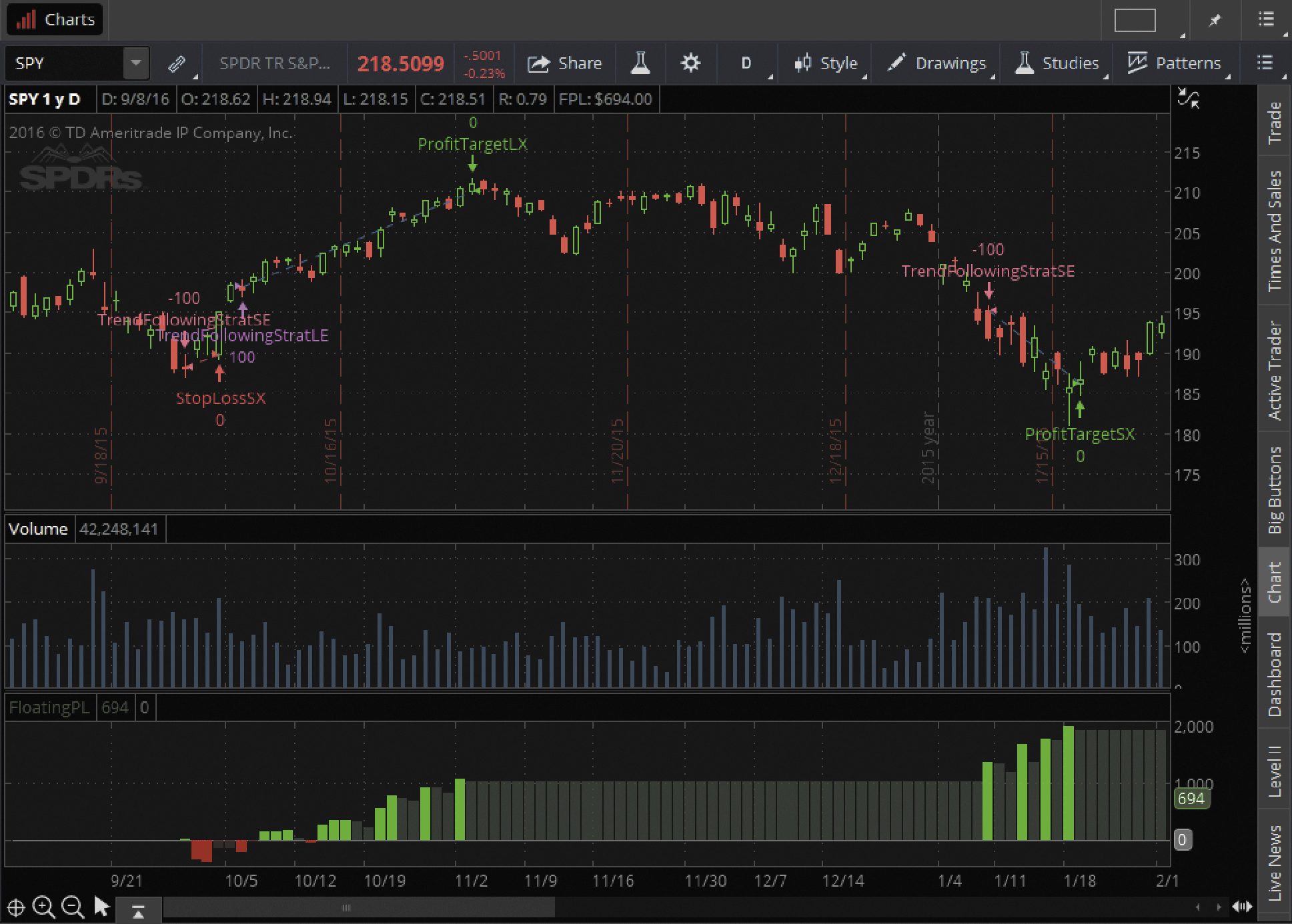Open the toolbar list menu beside Patterns

[x=1265, y=63]
